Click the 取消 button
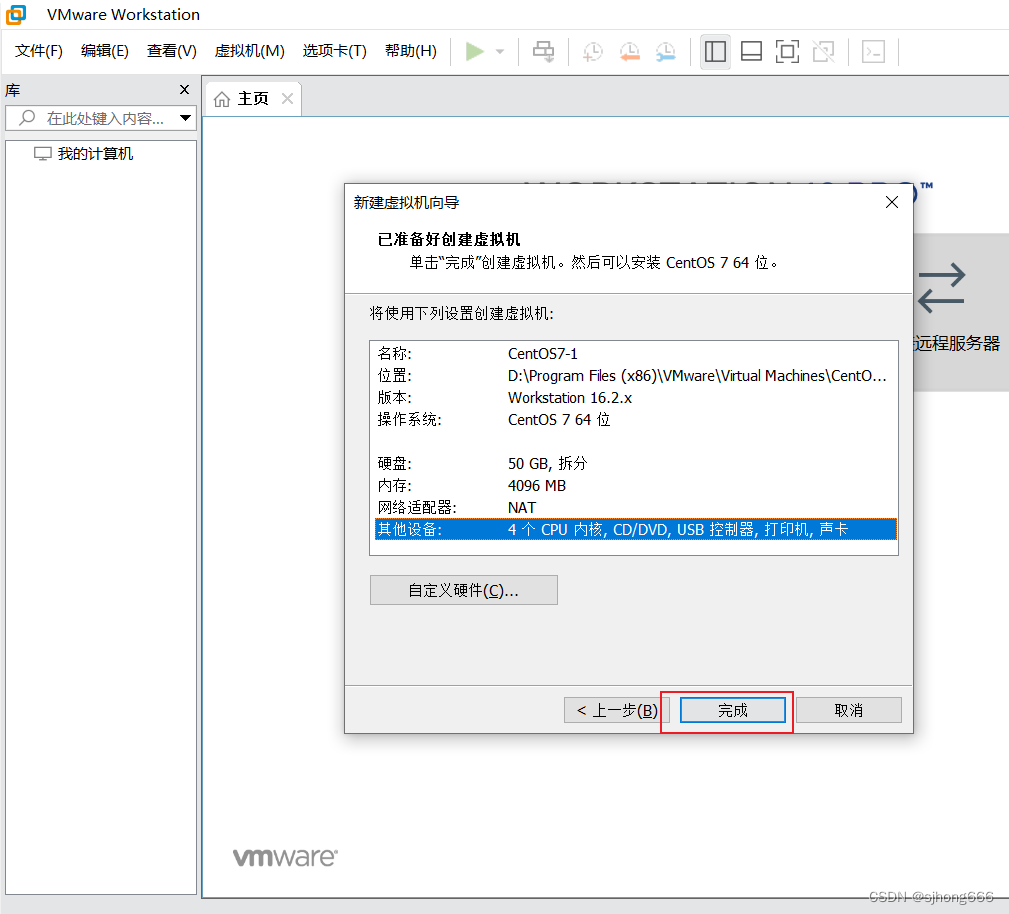This screenshot has height=914, width=1009. pyautogui.click(x=848, y=710)
